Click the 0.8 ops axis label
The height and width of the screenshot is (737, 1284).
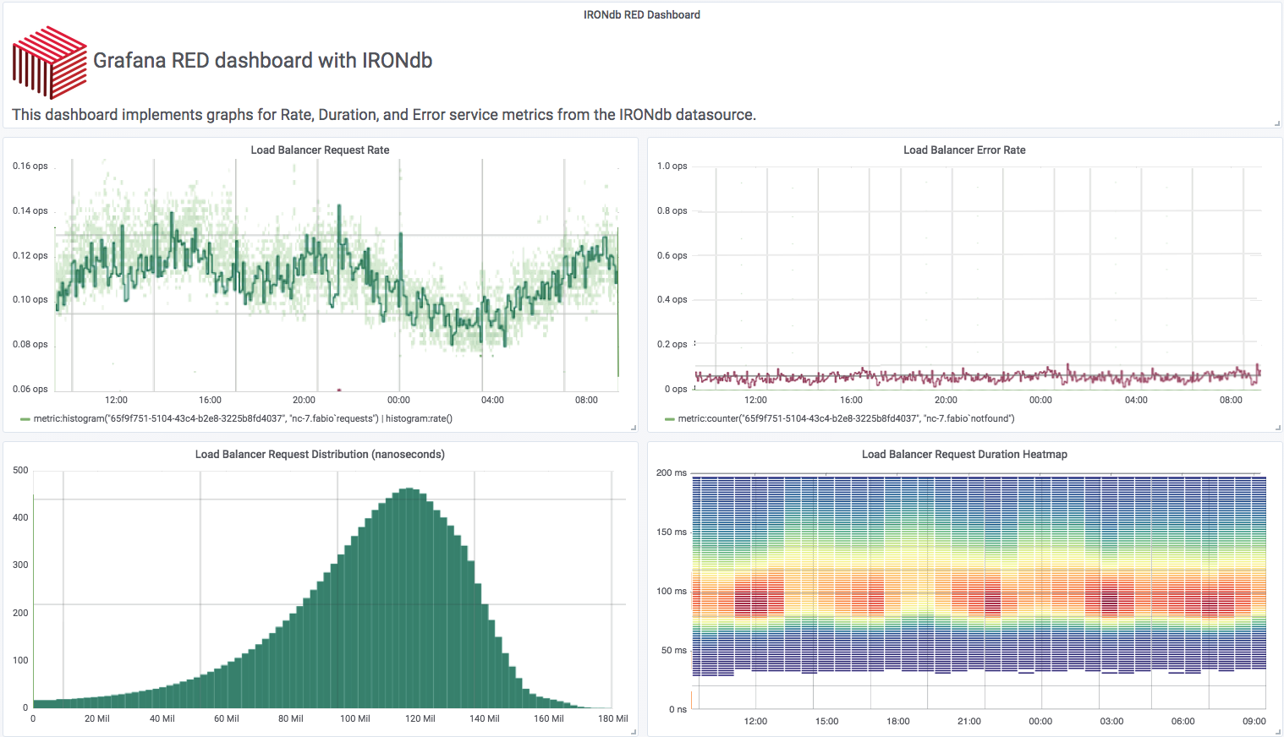coord(672,211)
